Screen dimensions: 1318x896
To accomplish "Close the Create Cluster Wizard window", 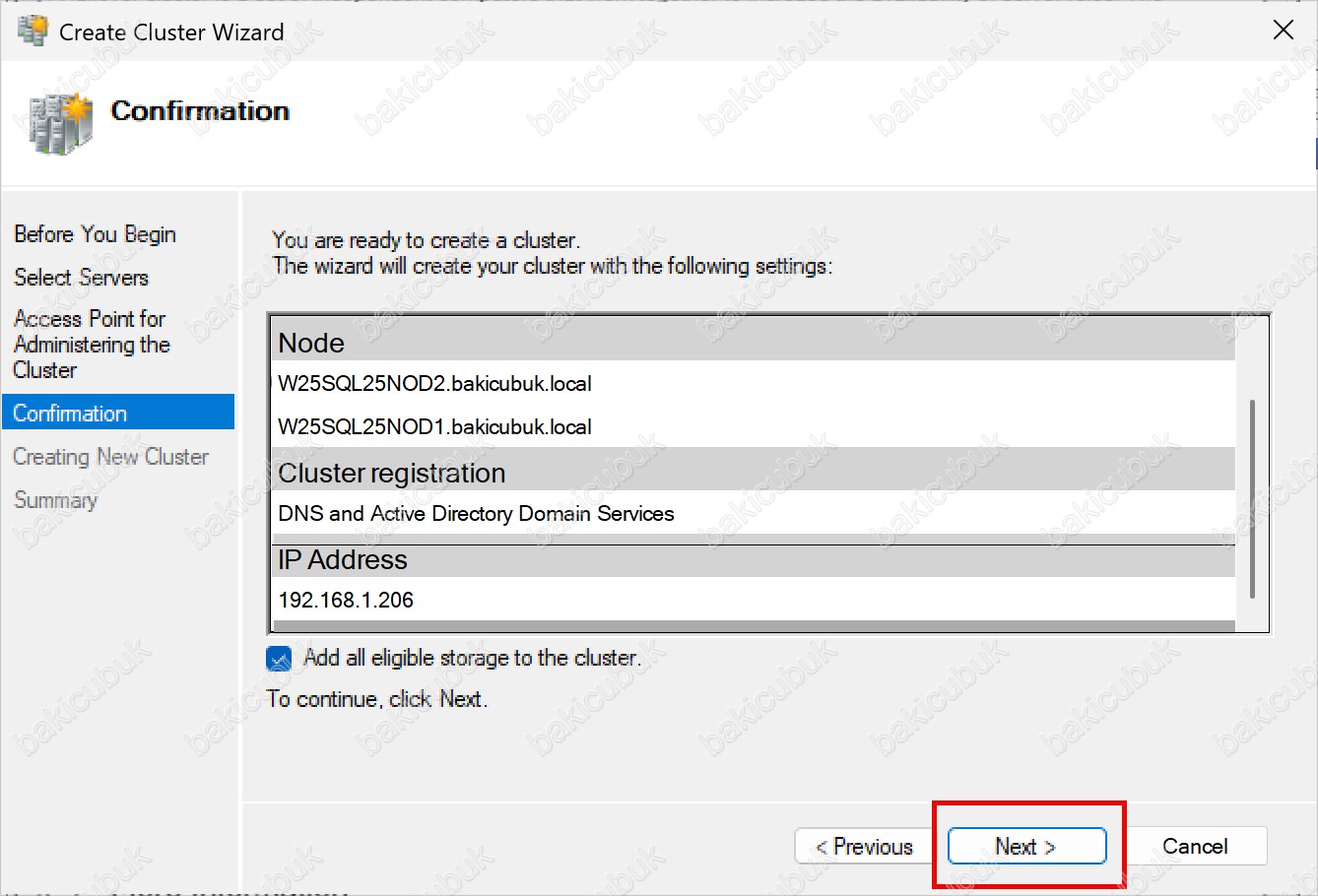I will click(1283, 30).
